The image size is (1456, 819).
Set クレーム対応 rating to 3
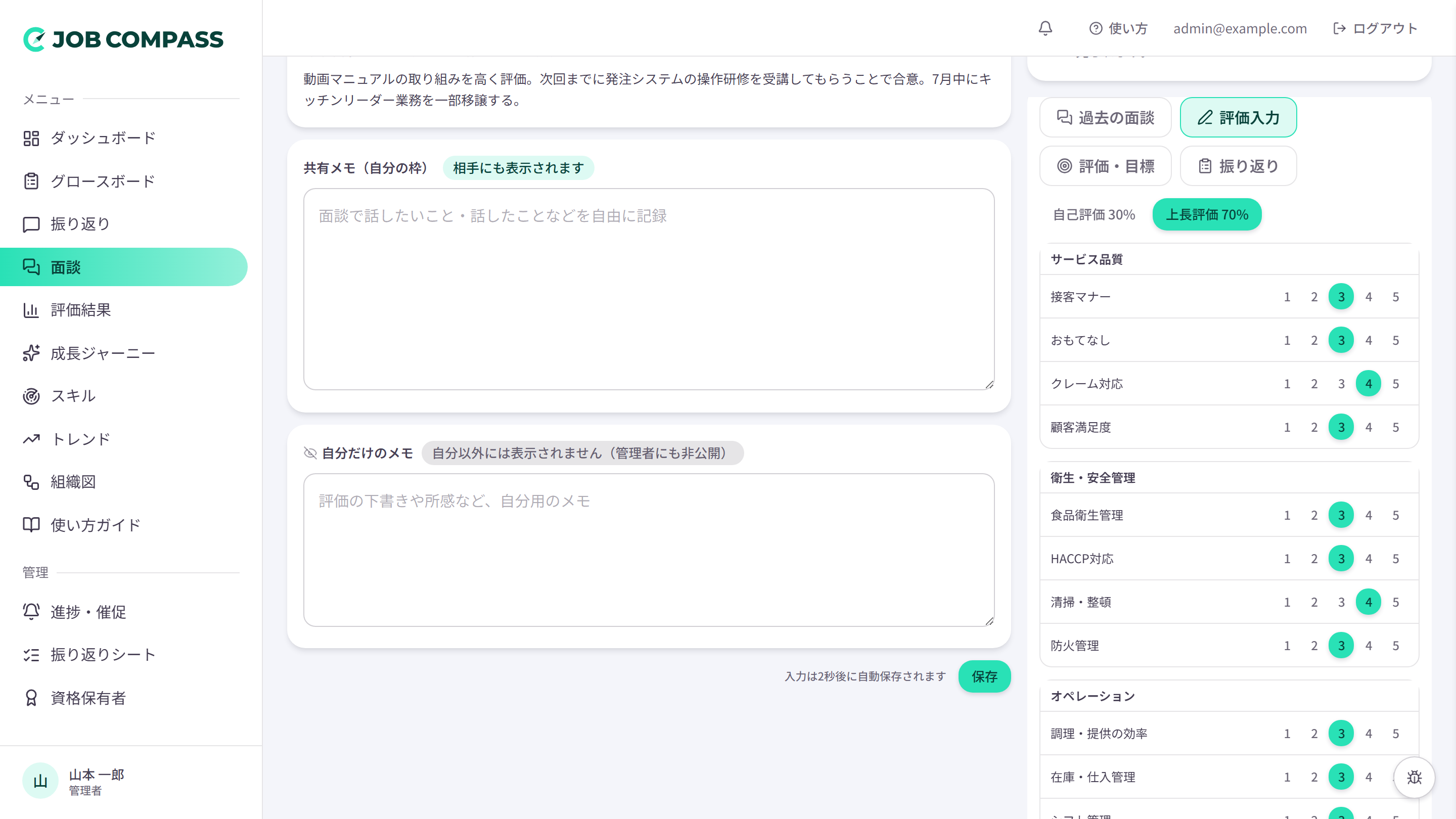[1341, 384]
